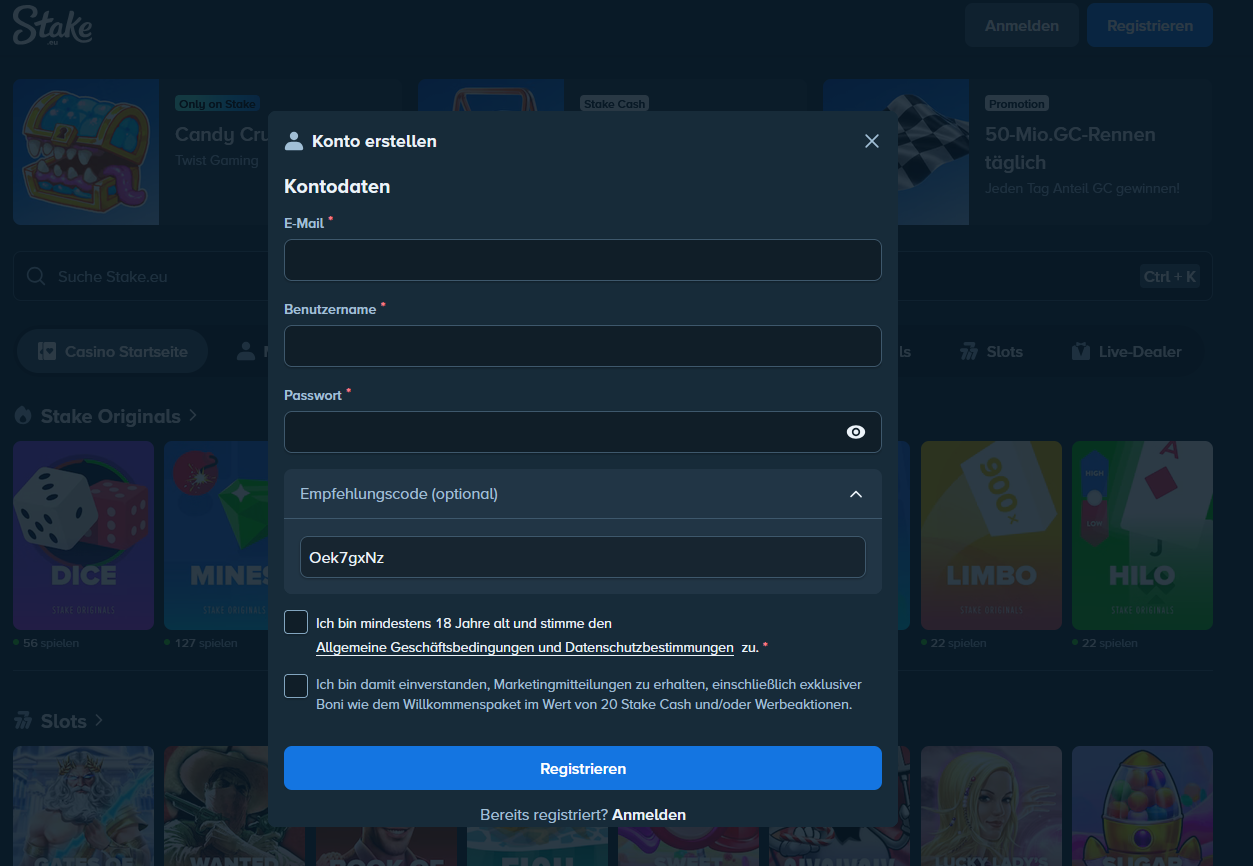Click the Casino Startseite tab icon
The image size is (1253, 866).
coord(46,351)
